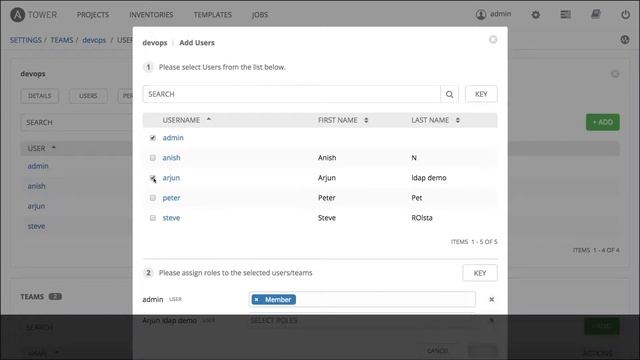Close the devops panel behind dialog
This screenshot has width=640, height=360.
615,74
